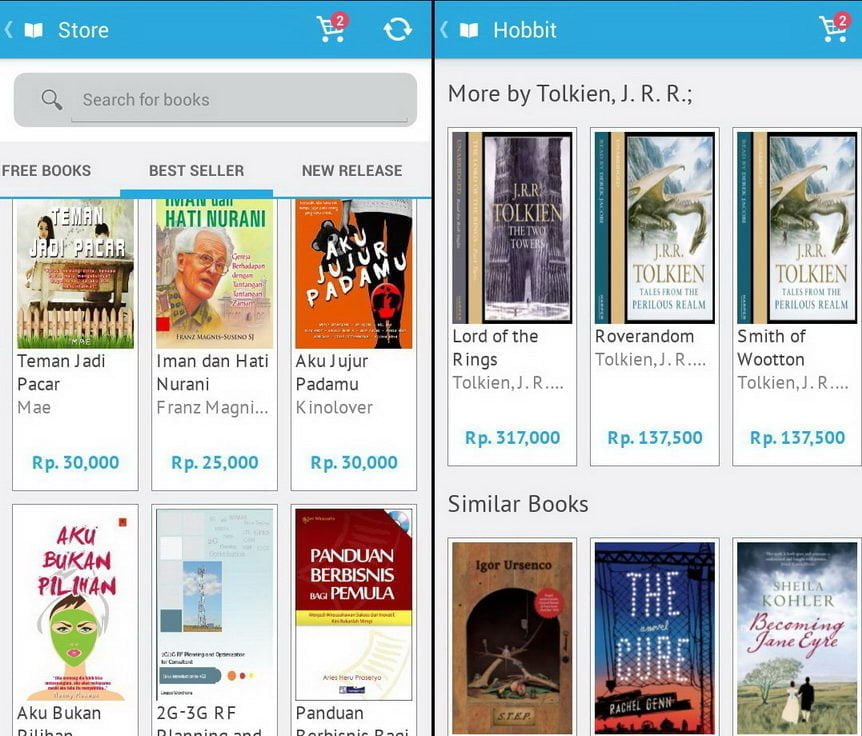Open The Cure by Rachel Genn cover
Viewport: 862px width, 736px height.
655,638
